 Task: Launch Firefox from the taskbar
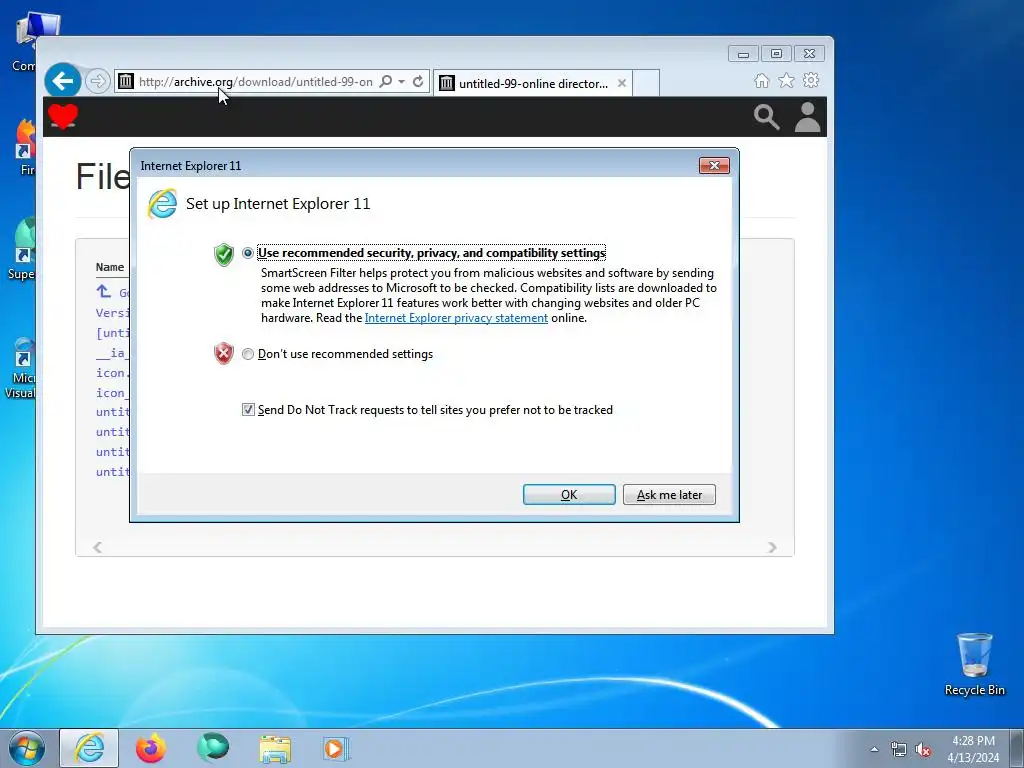coord(151,748)
